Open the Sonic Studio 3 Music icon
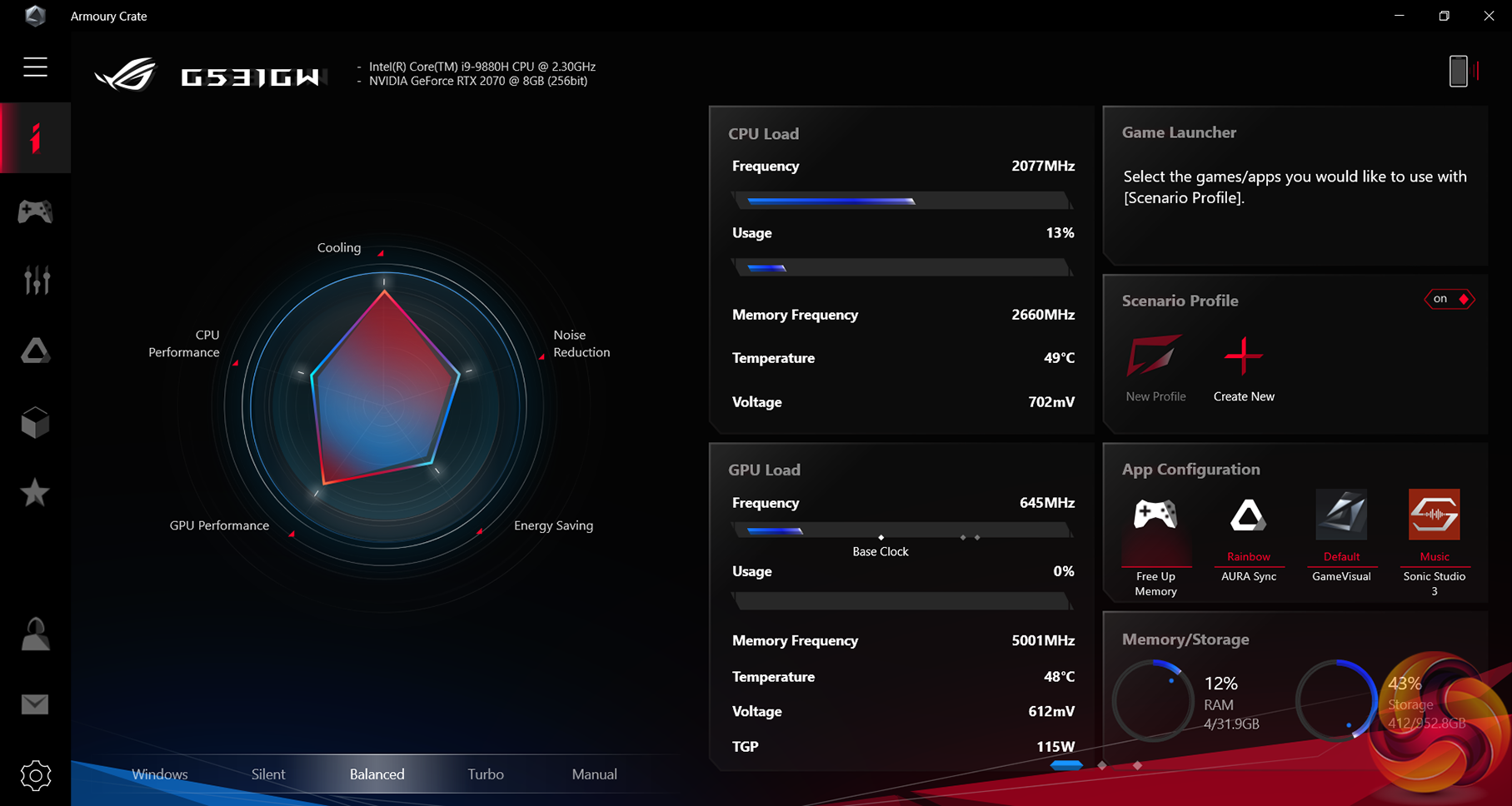 pos(1435,515)
